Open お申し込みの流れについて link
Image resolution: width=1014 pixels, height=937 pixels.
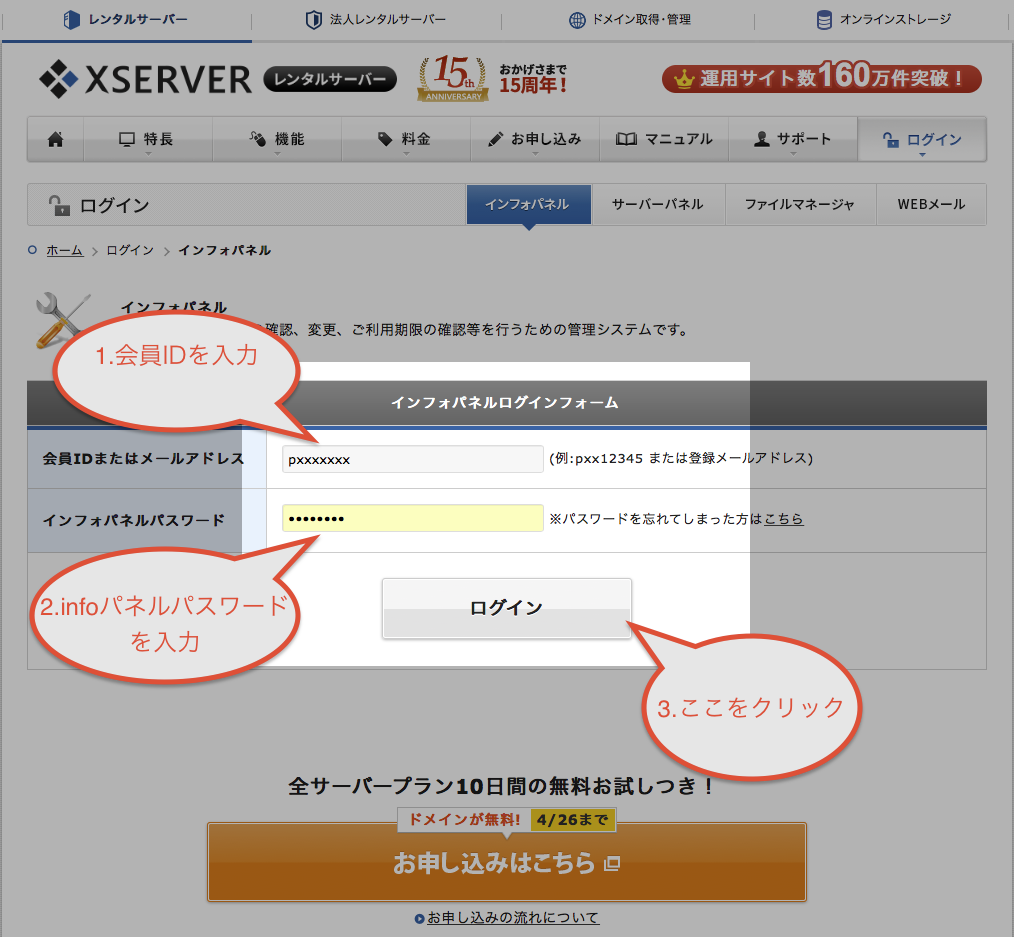tap(513, 918)
